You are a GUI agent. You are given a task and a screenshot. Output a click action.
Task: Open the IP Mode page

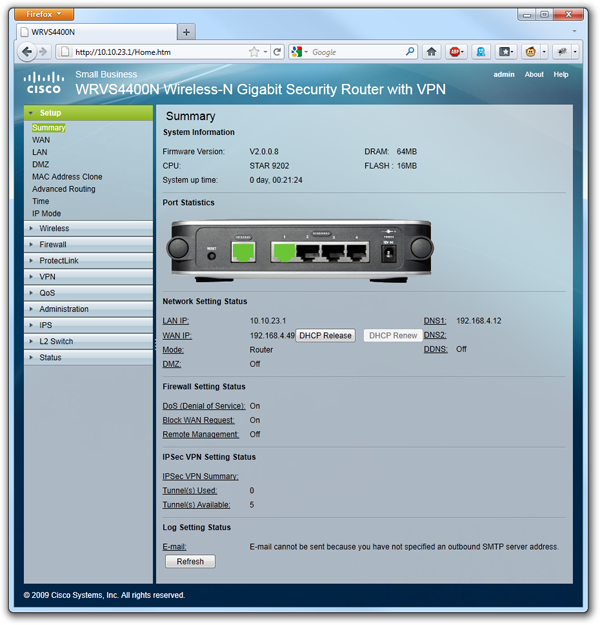47,214
